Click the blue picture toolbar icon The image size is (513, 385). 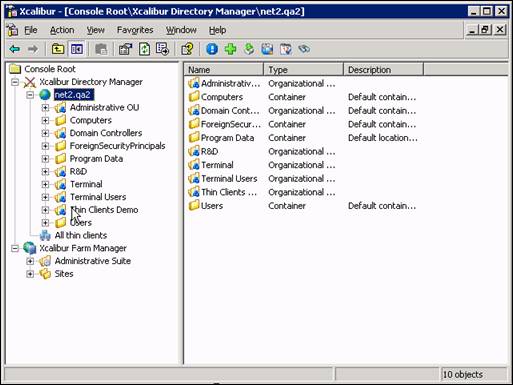[267, 49]
